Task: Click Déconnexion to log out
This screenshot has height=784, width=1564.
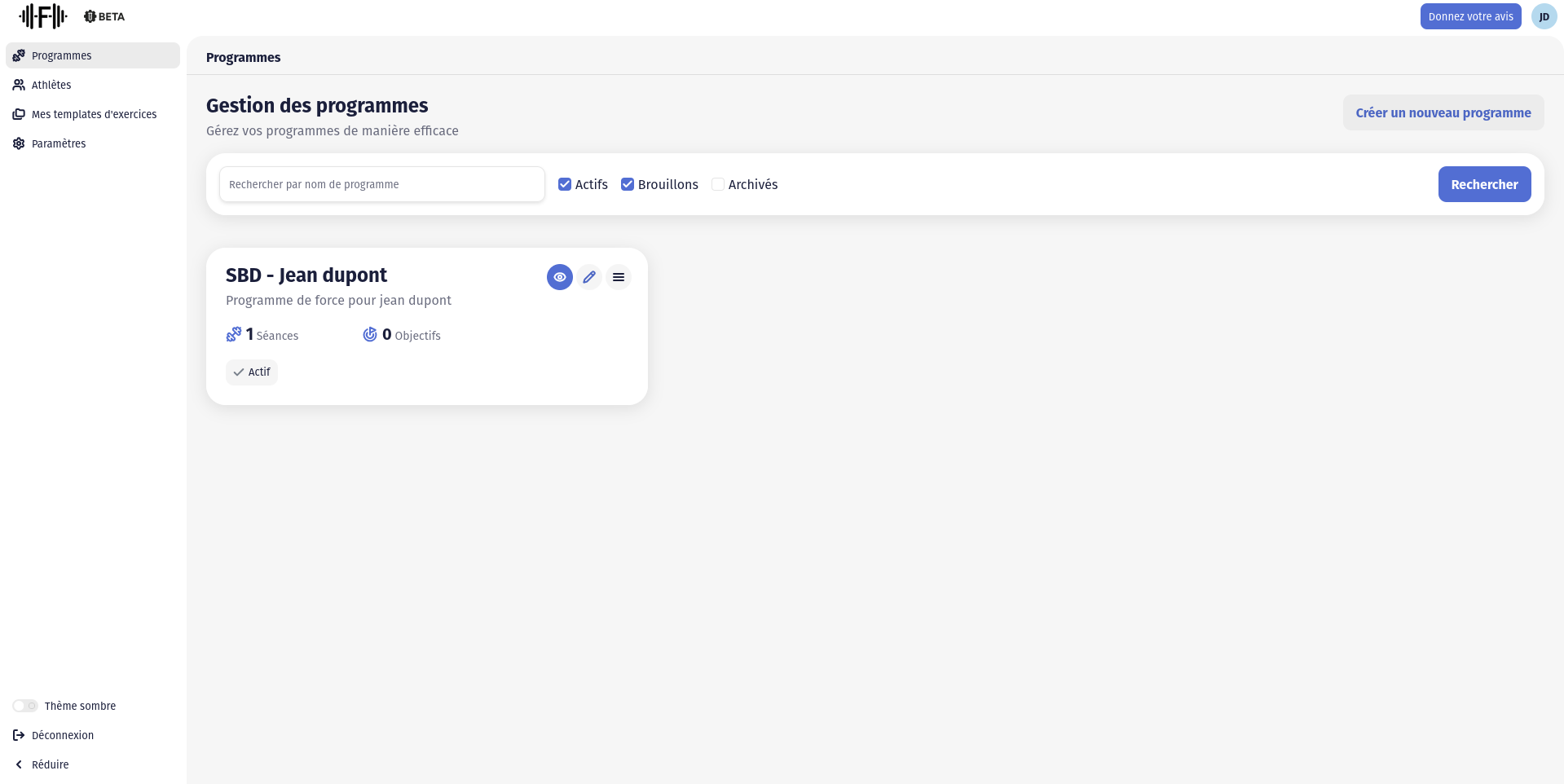Action: [62, 735]
